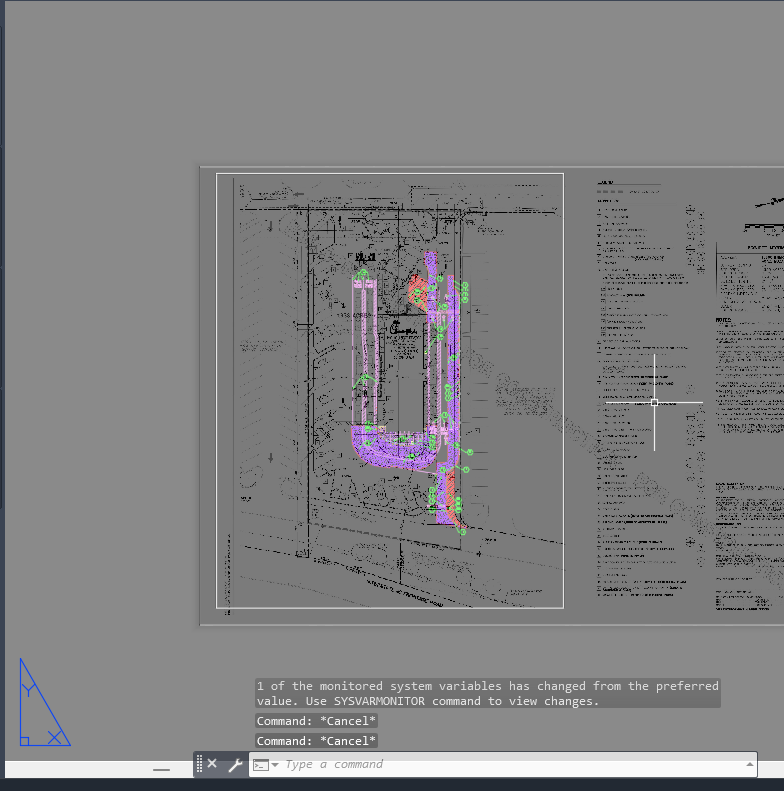
Task: Click the command prompt icon
Action: (260, 765)
